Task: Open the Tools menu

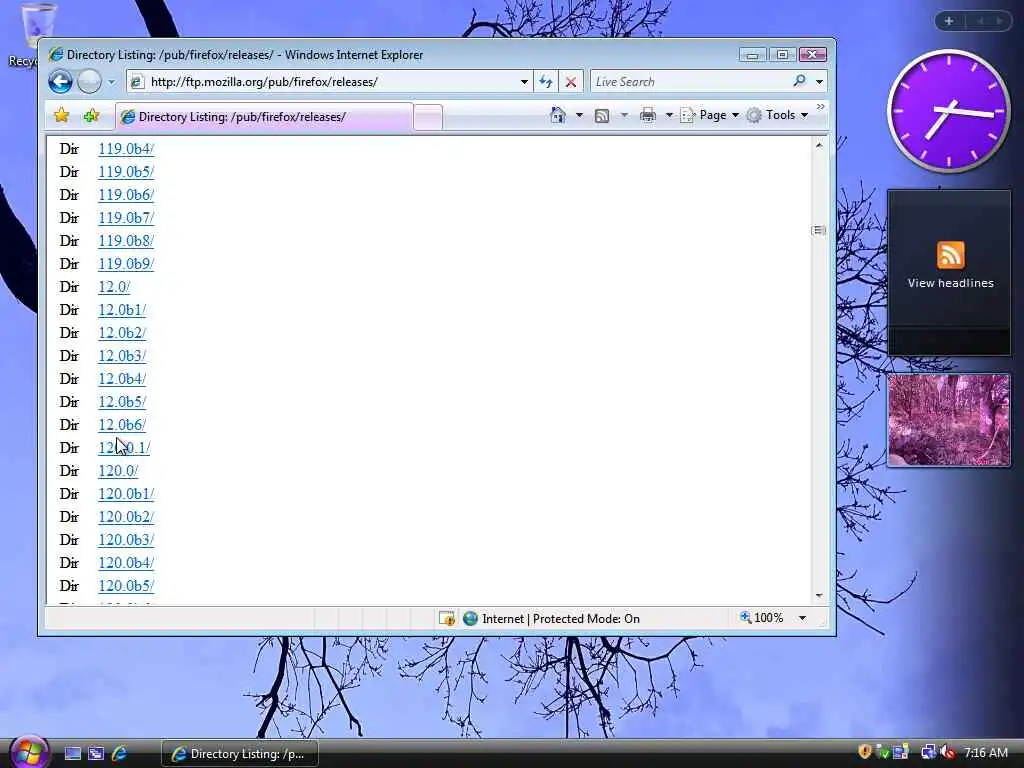Action: click(x=777, y=115)
